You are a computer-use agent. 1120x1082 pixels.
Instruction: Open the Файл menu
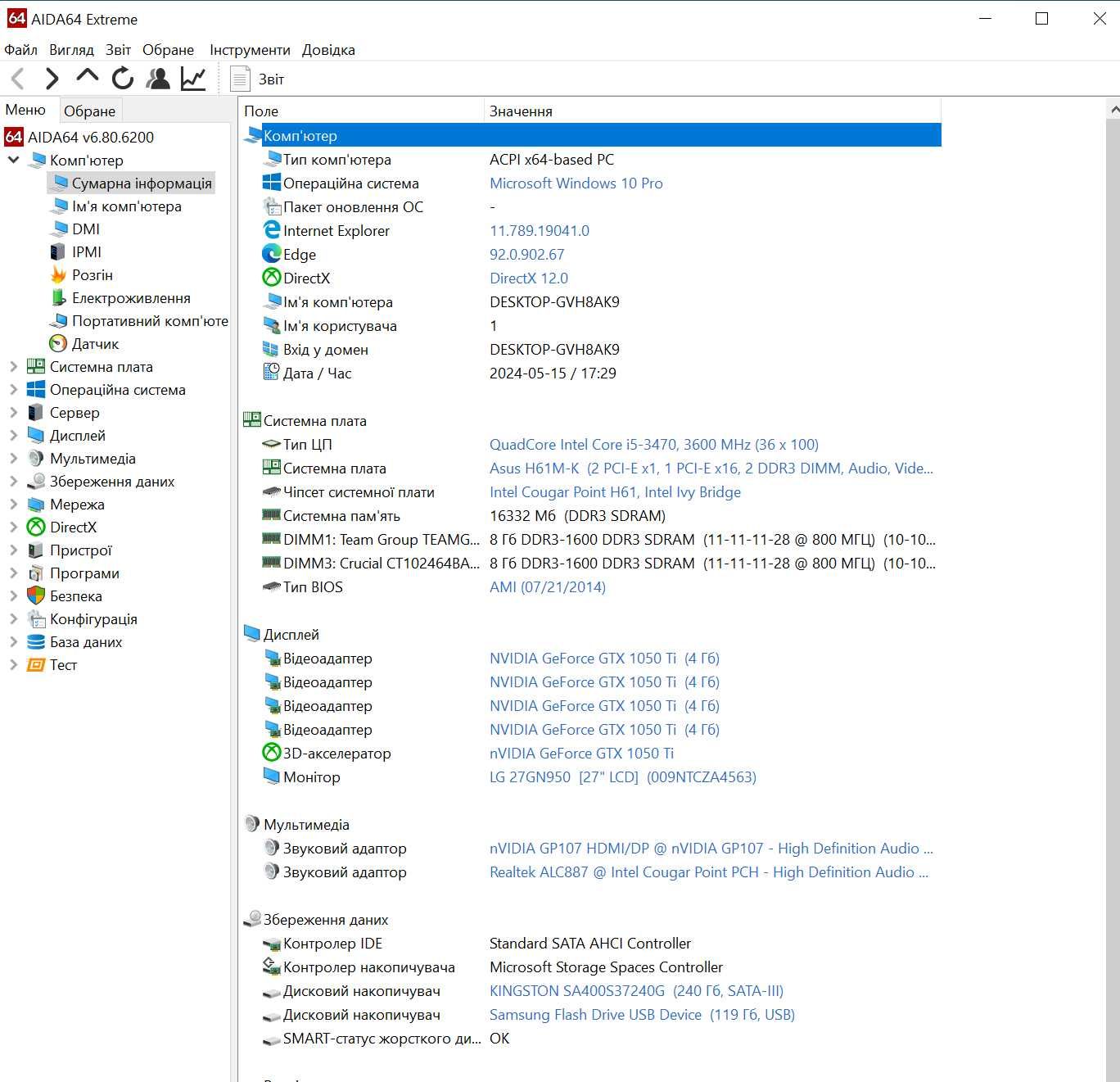pos(21,50)
